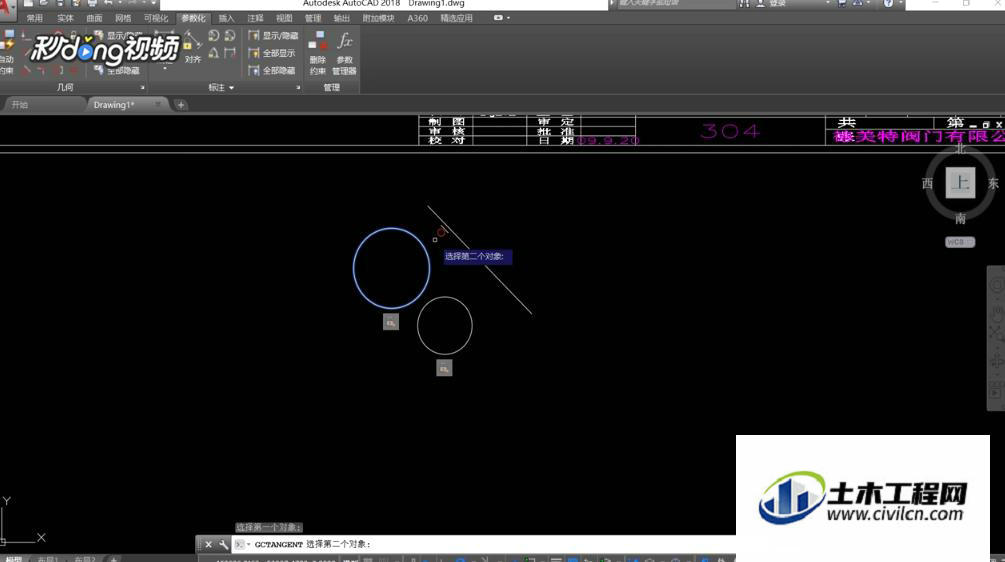Screen dimensions: 1005x562
Task: Click the 上 face of the ViewCube
Action: (x=960, y=183)
